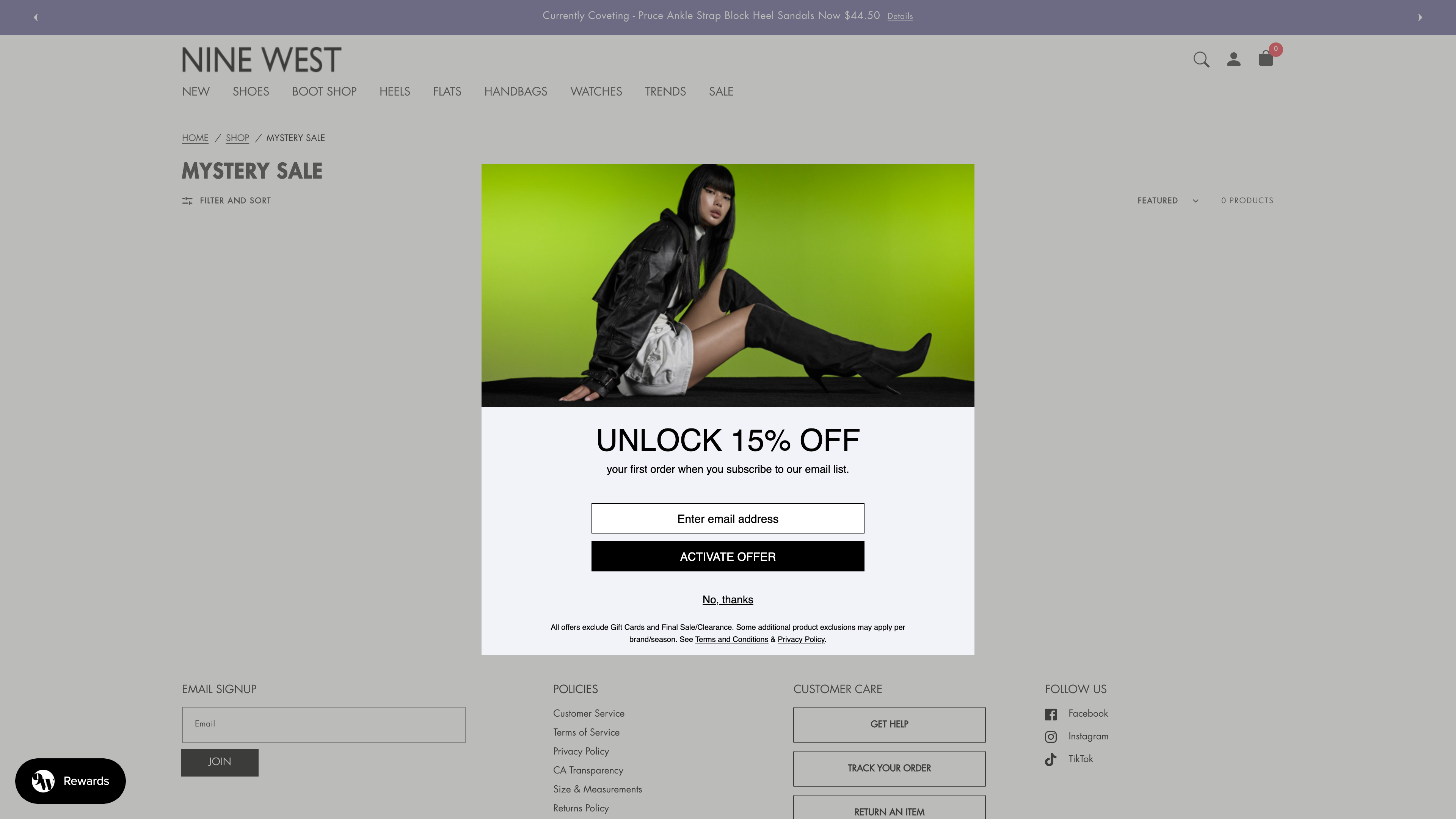Screen dimensions: 1456x819
Task: Click the TikTok icon in Follow Us
Action: tap(1051, 759)
